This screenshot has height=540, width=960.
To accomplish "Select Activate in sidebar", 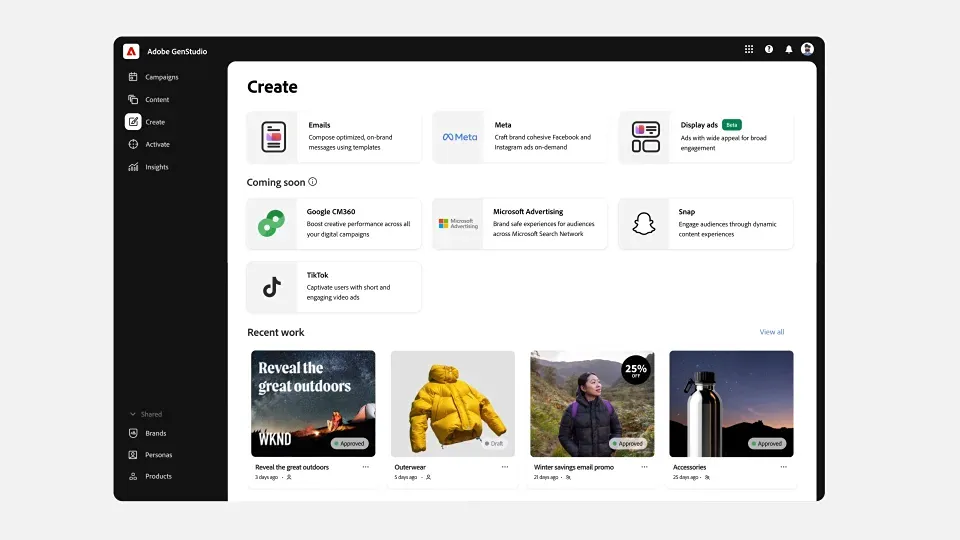I will click(157, 144).
